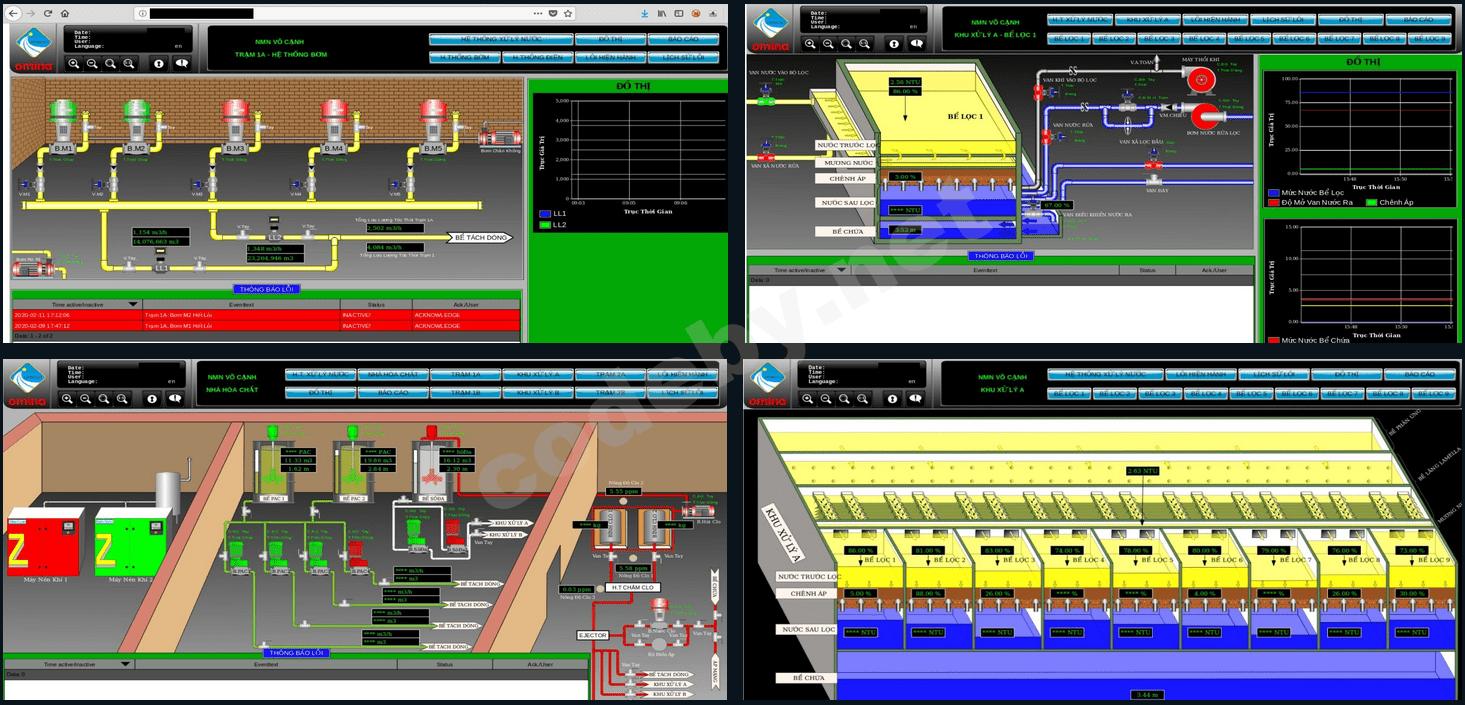1465x705 pixels.
Task: Toggle Mức Nước Bể Lọc legend entry
Action: coord(1306,192)
